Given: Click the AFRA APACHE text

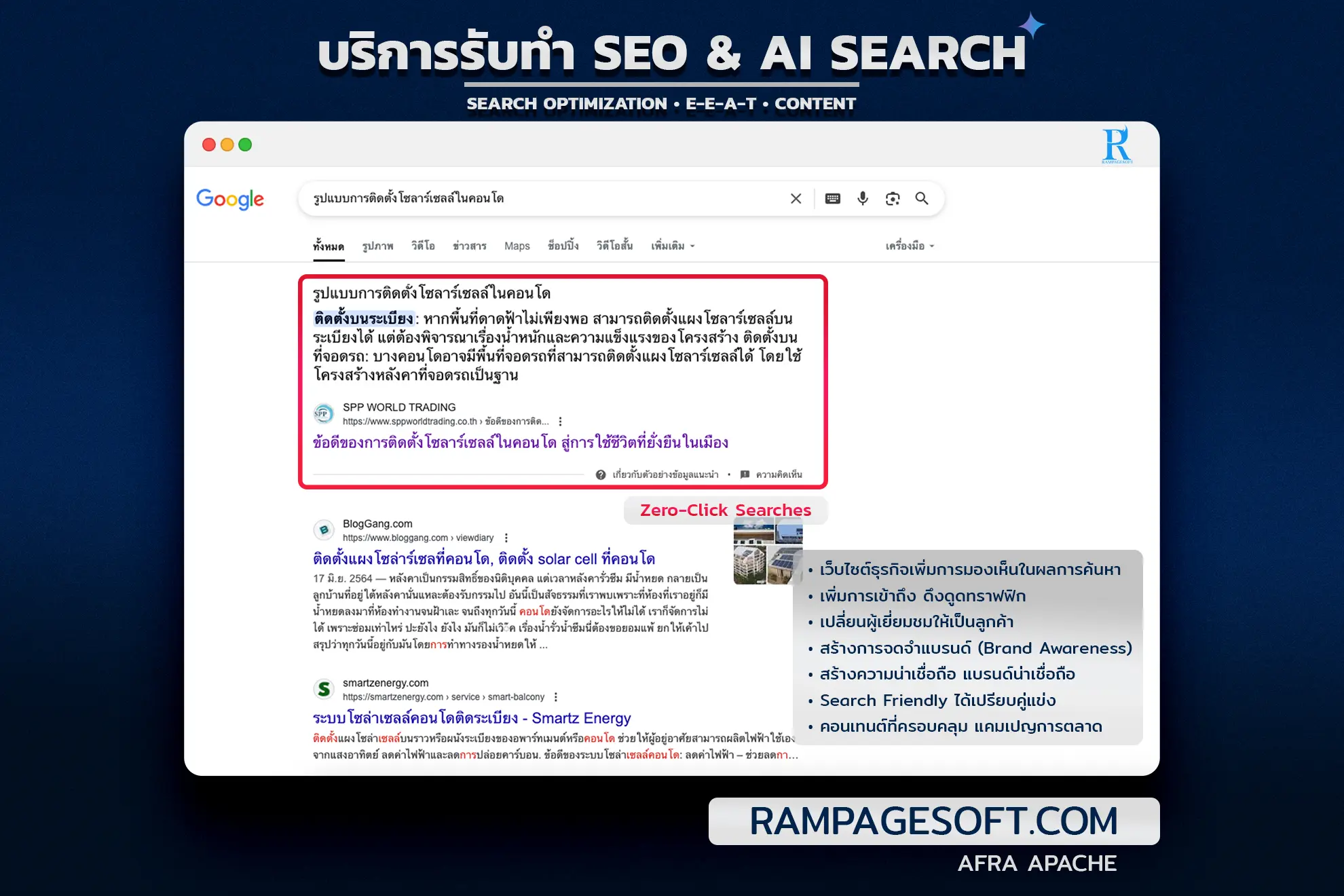Looking at the screenshot, I should [1037, 863].
